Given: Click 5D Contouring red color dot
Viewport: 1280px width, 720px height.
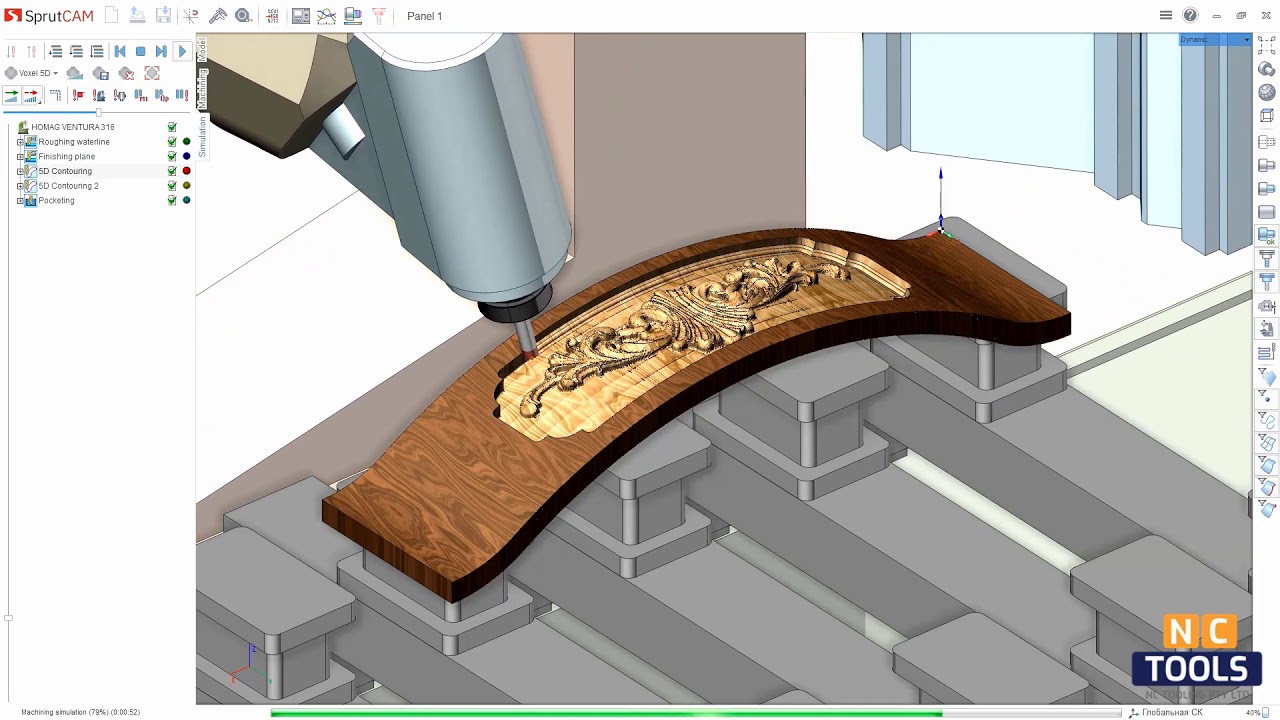Looking at the screenshot, I should point(186,171).
